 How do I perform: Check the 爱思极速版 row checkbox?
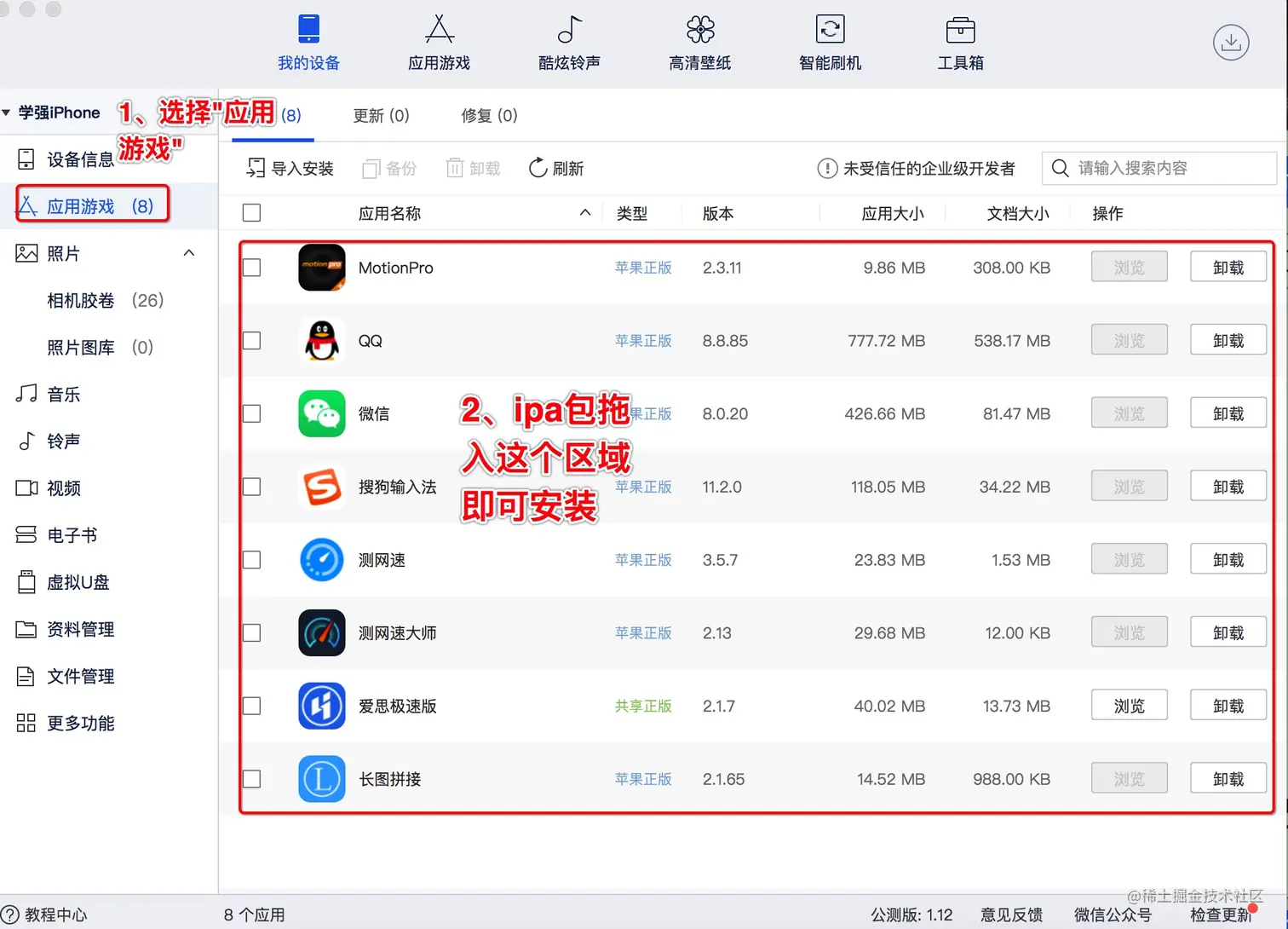(x=251, y=706)
